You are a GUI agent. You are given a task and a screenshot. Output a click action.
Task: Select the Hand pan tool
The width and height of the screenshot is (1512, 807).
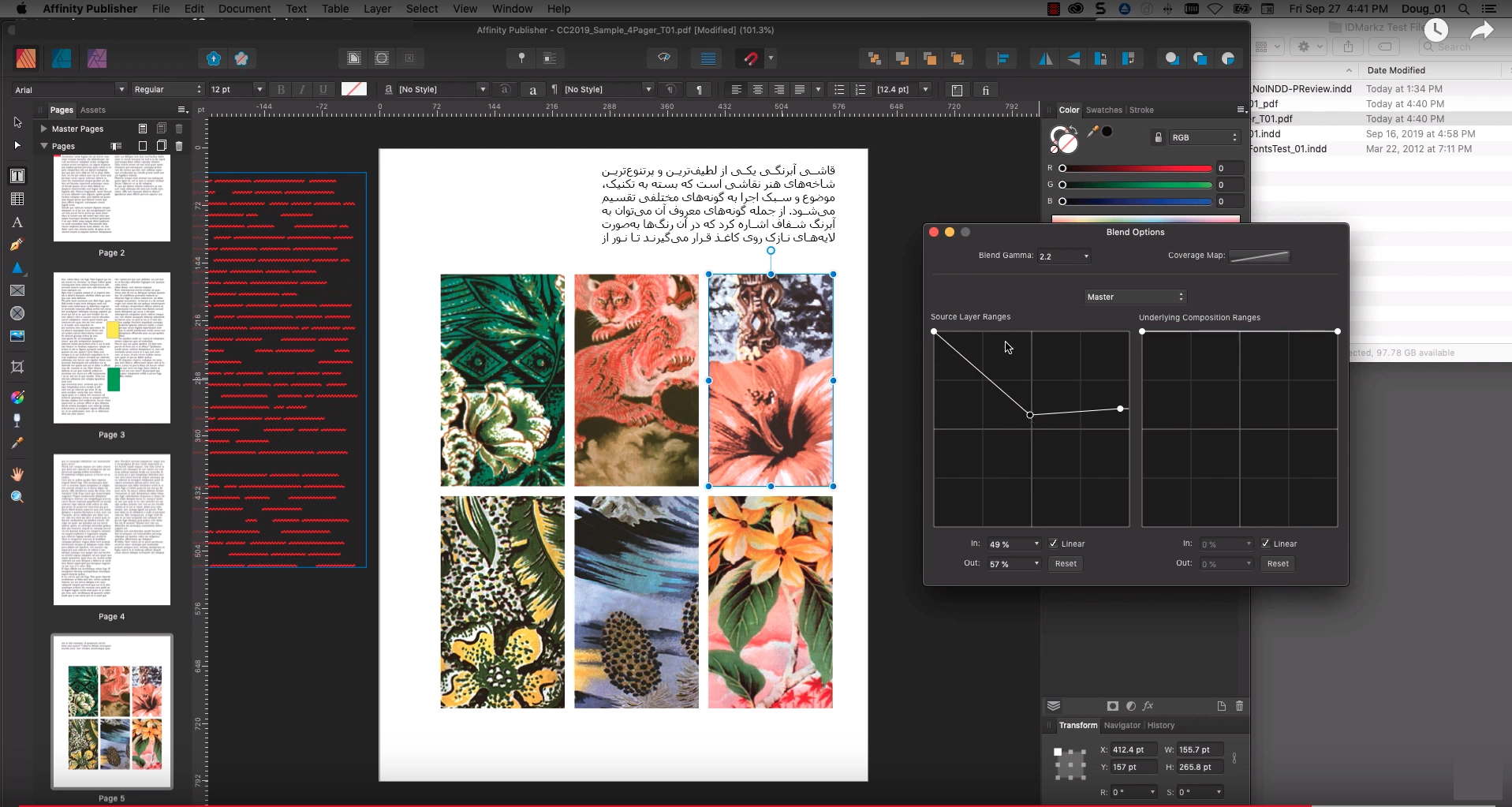click(17, 474)
